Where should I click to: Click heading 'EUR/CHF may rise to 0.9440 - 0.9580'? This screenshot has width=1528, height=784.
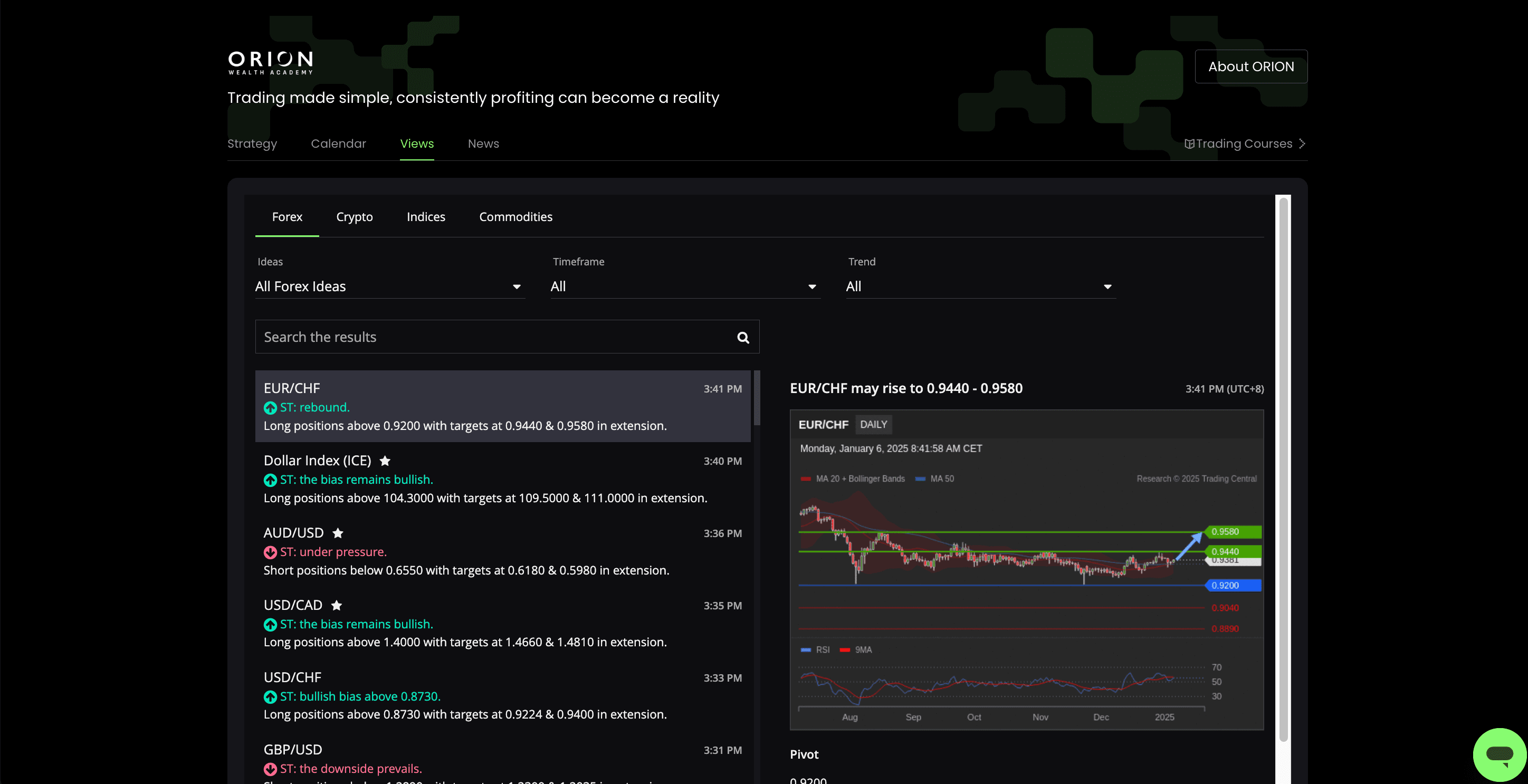pos(906,388)
